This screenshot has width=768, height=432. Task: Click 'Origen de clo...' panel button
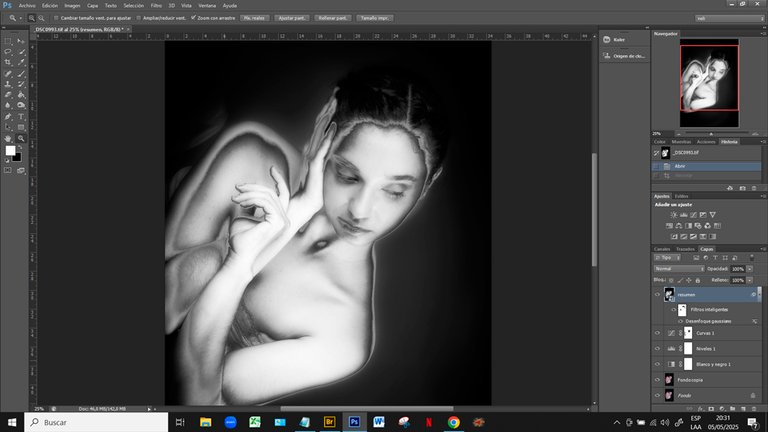(624, 56)
